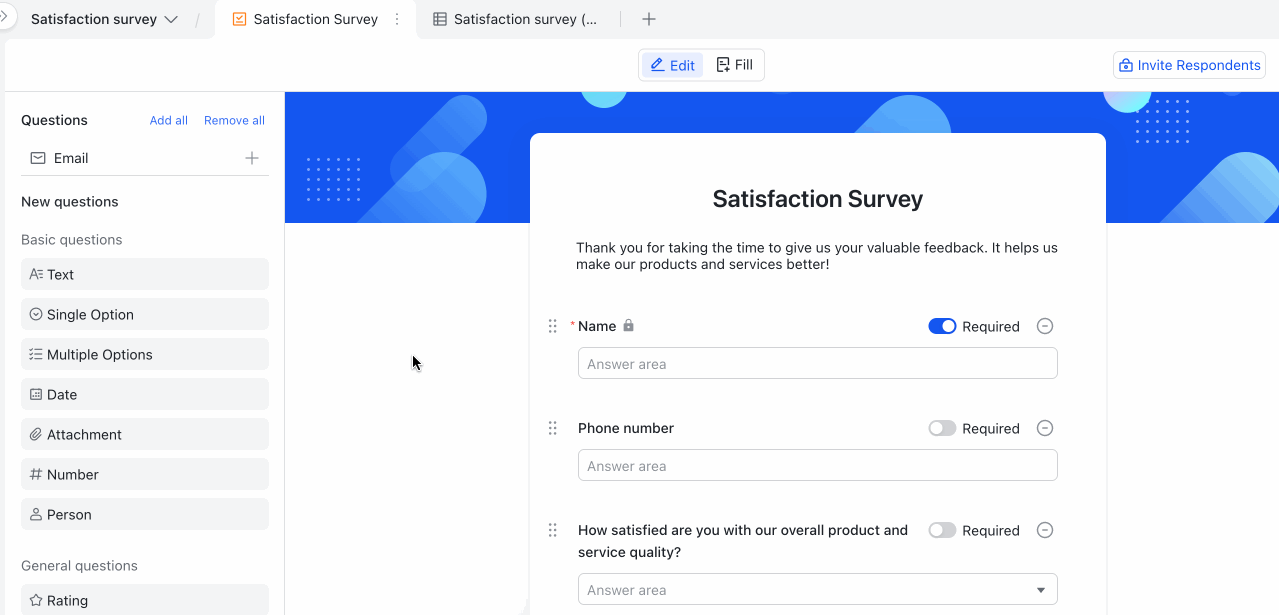The image size is (1279, 615).
Task: Enable Required for the Phone number question
Action: click(x=941, y=428)
